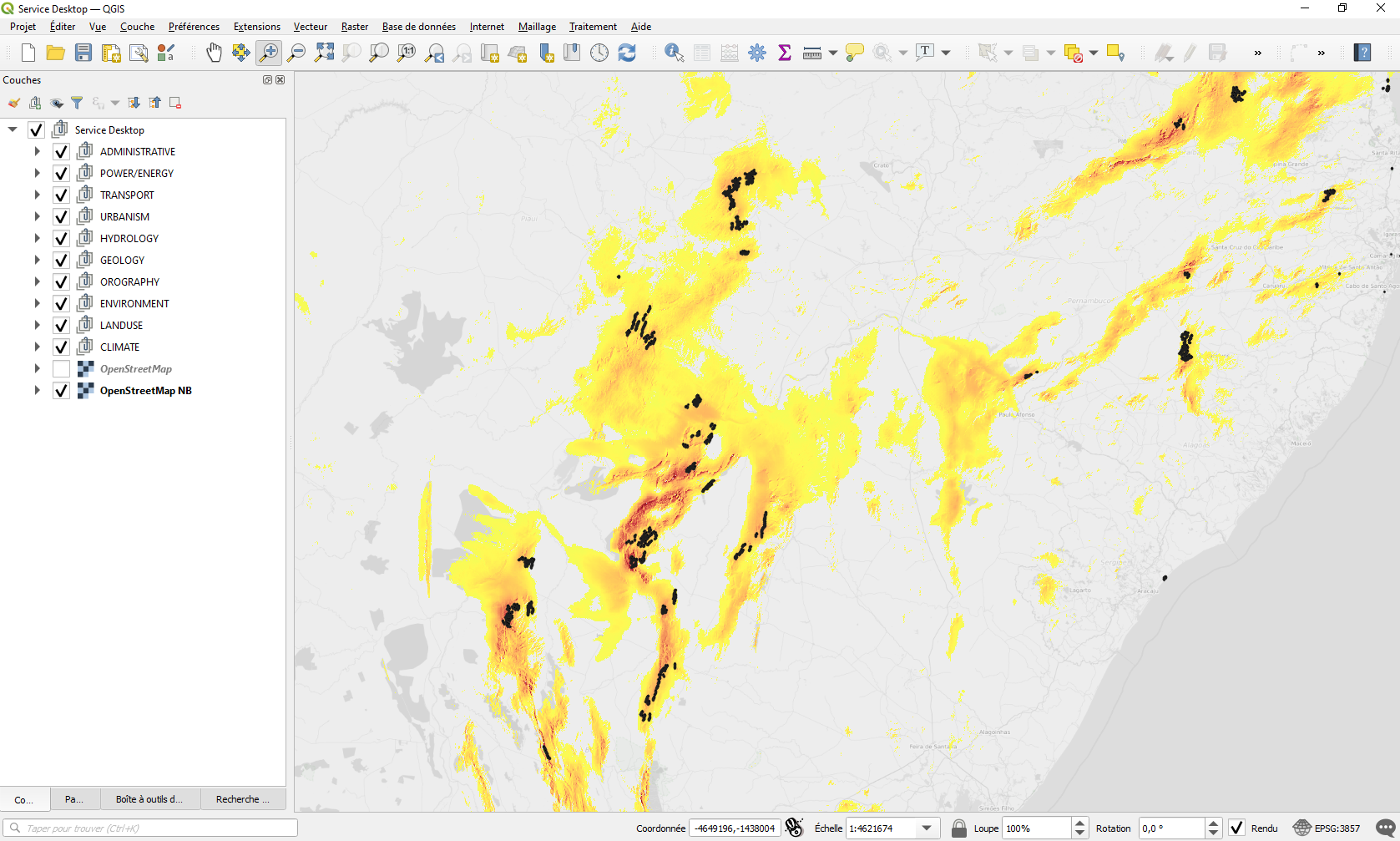Open the style manager icon
The image size is (1400, 841).
point(166,53)
